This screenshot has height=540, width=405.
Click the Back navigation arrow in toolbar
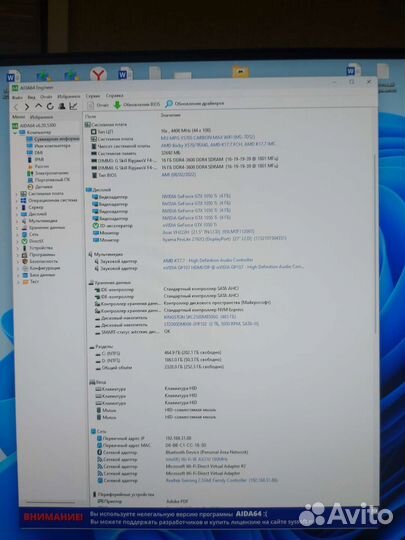[x=15, y=107]
